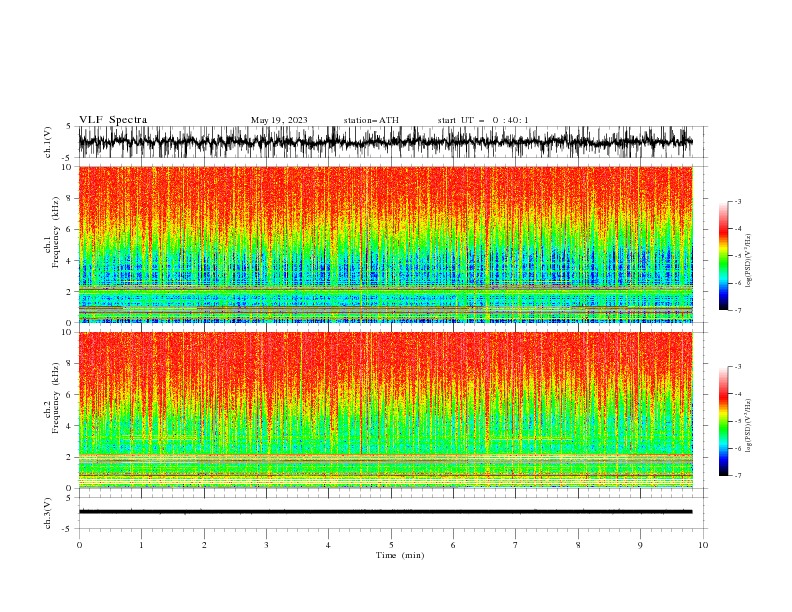Click the "station=ATH" header label
This screenshot has height=612, width=792.
(371, 120)
